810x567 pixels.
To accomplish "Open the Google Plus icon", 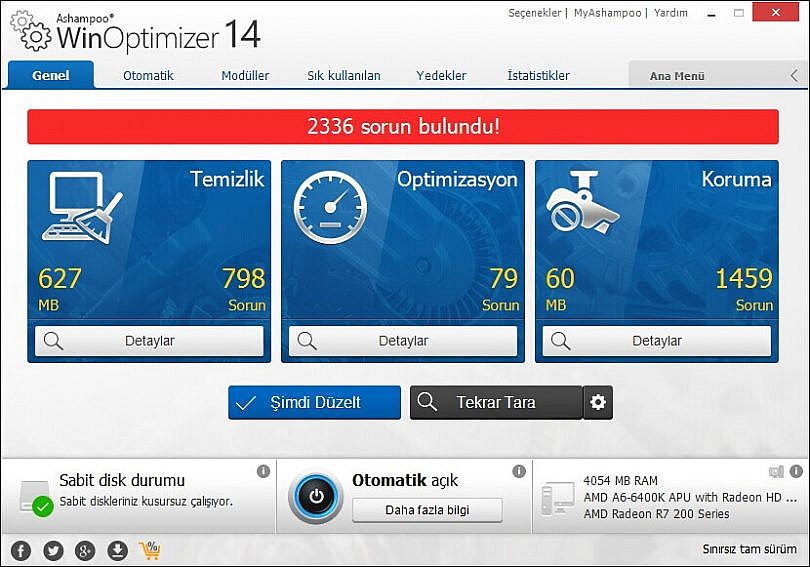I will [x=85, y=550].
